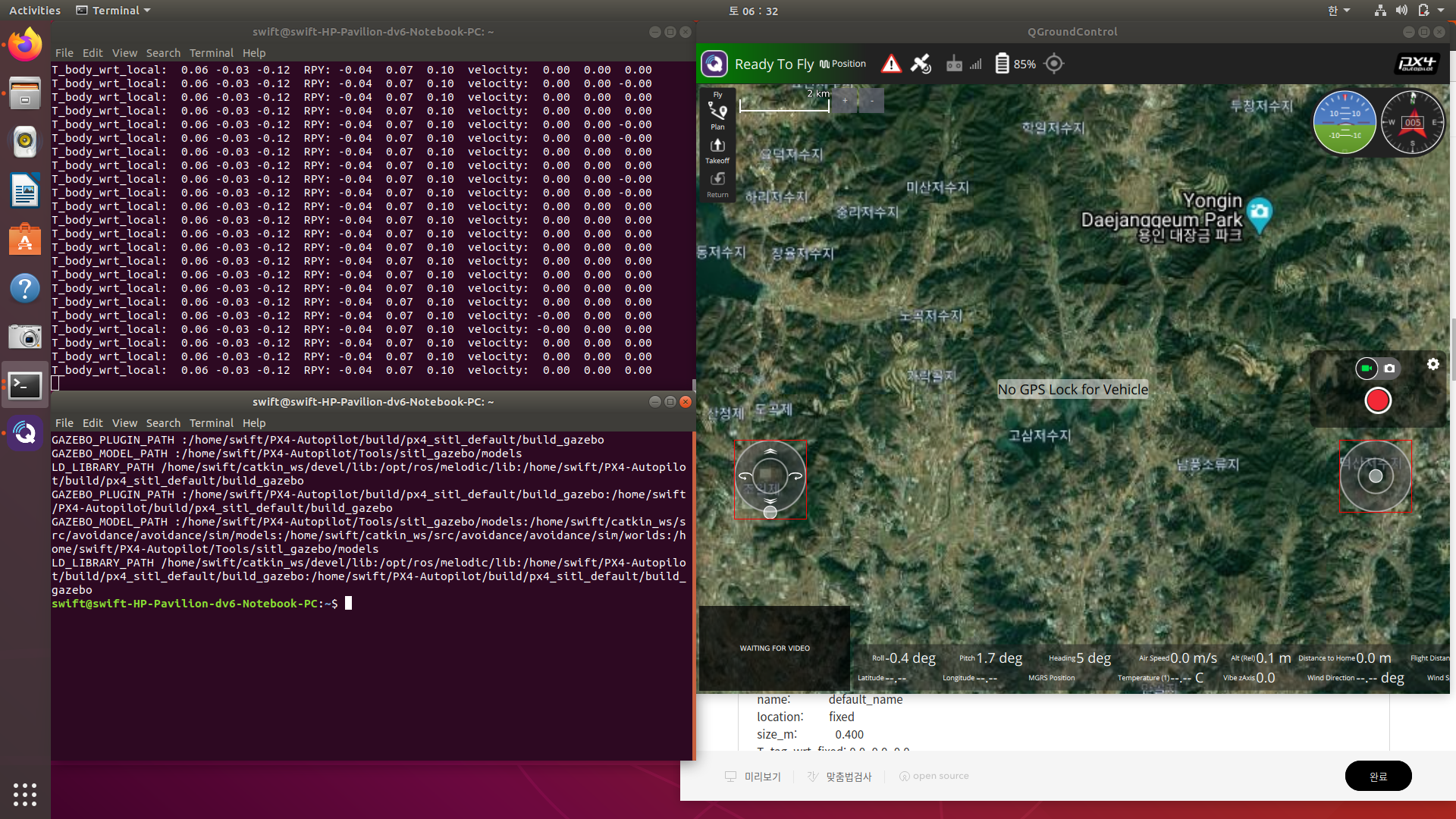Expand the Position flight mode selector
Viewport: 1456px width, 819px height.
[843, 64]
